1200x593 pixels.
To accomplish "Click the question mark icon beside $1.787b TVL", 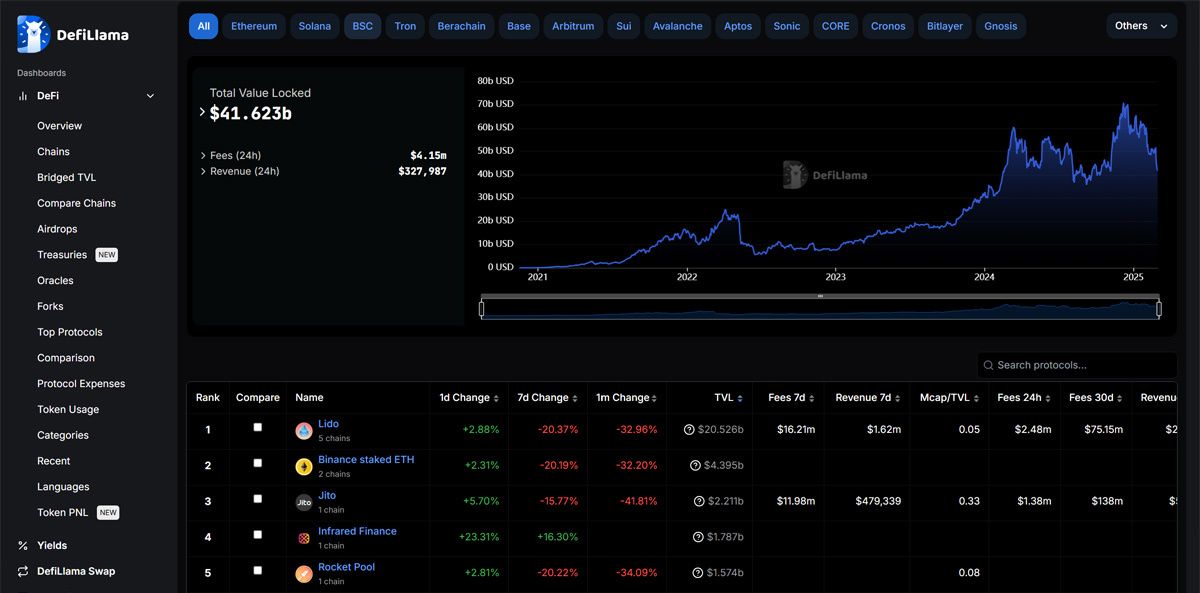I will [698, 537].
